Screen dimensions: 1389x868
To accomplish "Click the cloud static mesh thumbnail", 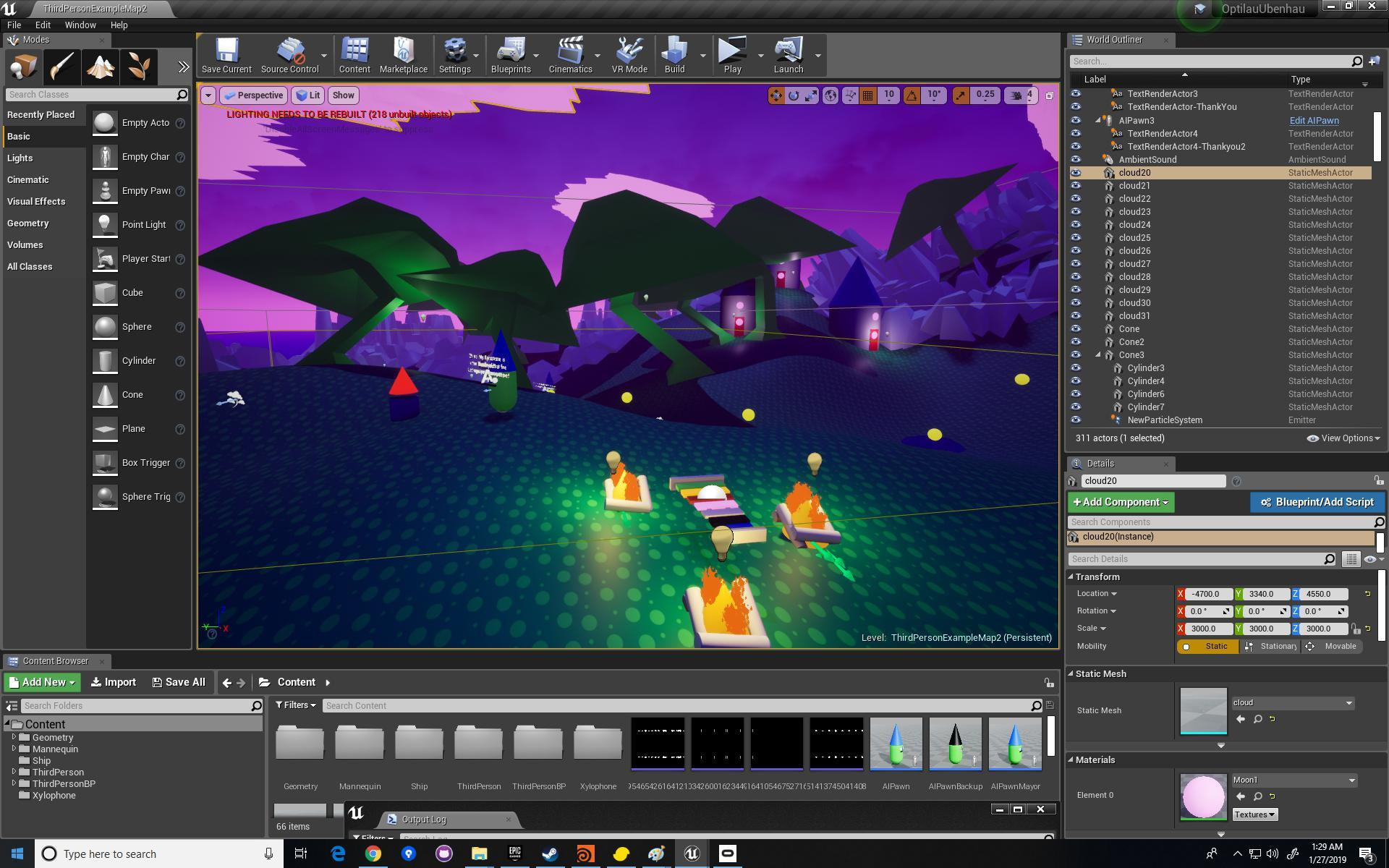I will (1203, 711).
